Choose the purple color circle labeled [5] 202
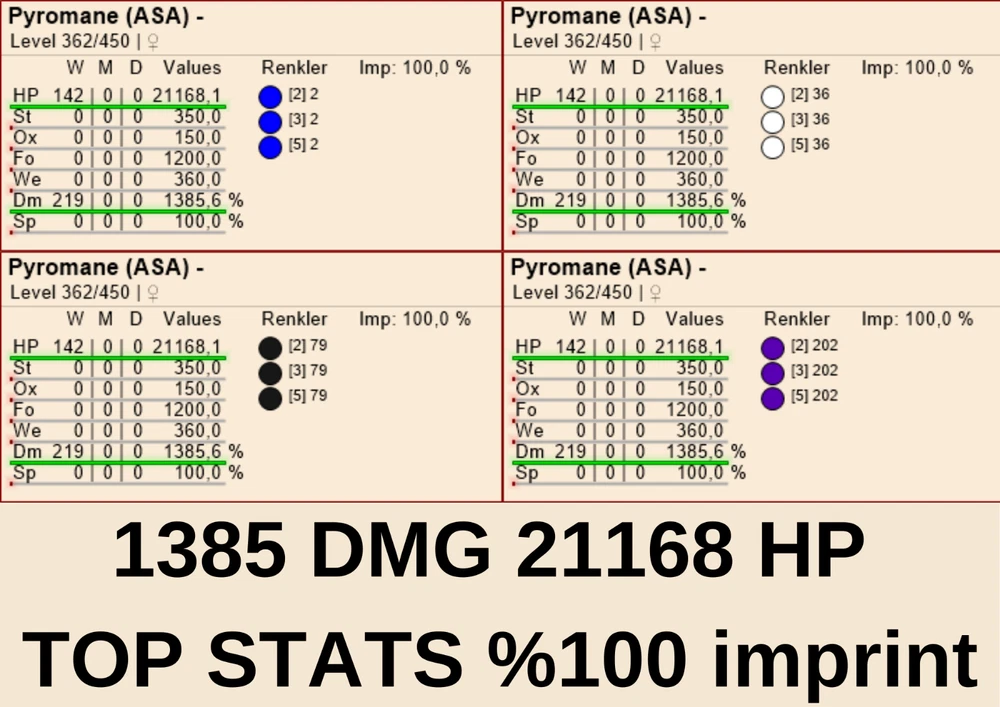 tap(772, 398)
